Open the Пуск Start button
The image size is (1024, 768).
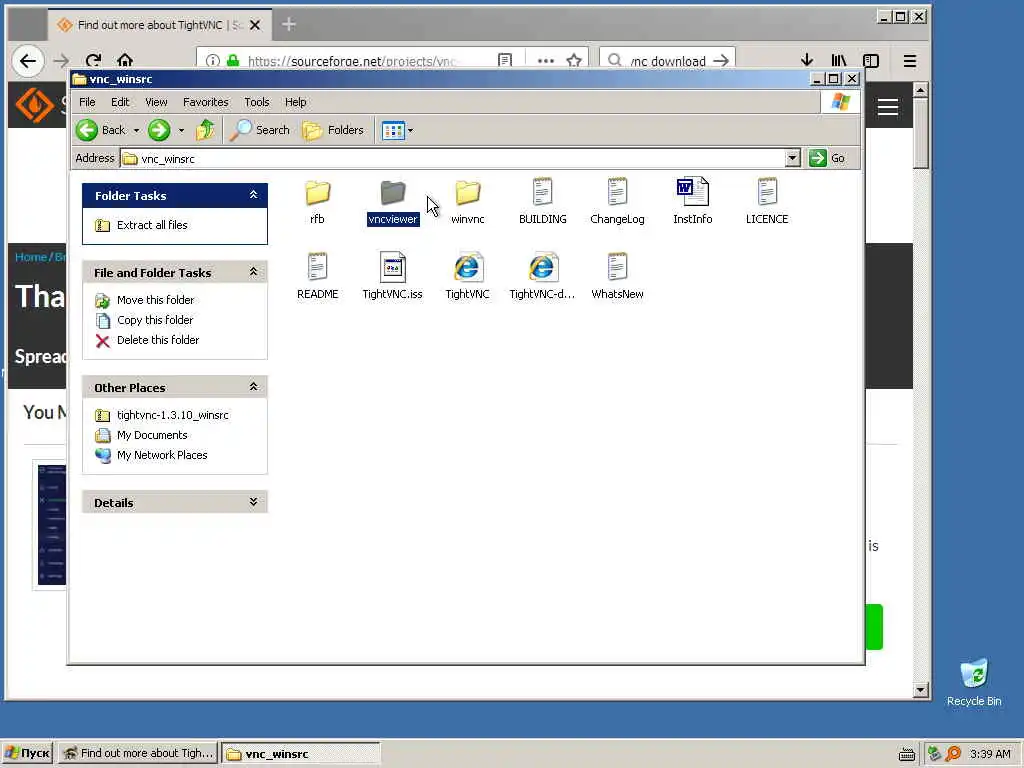27,753
